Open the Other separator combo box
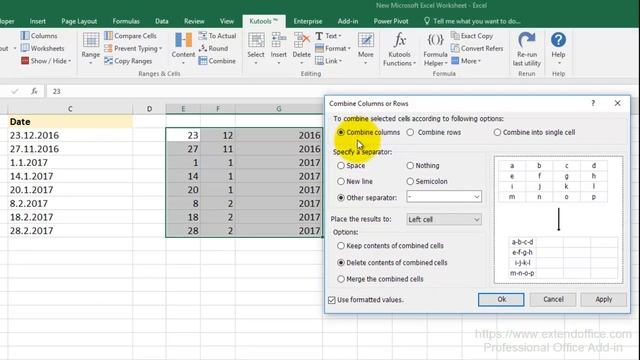 pos(444,197)
